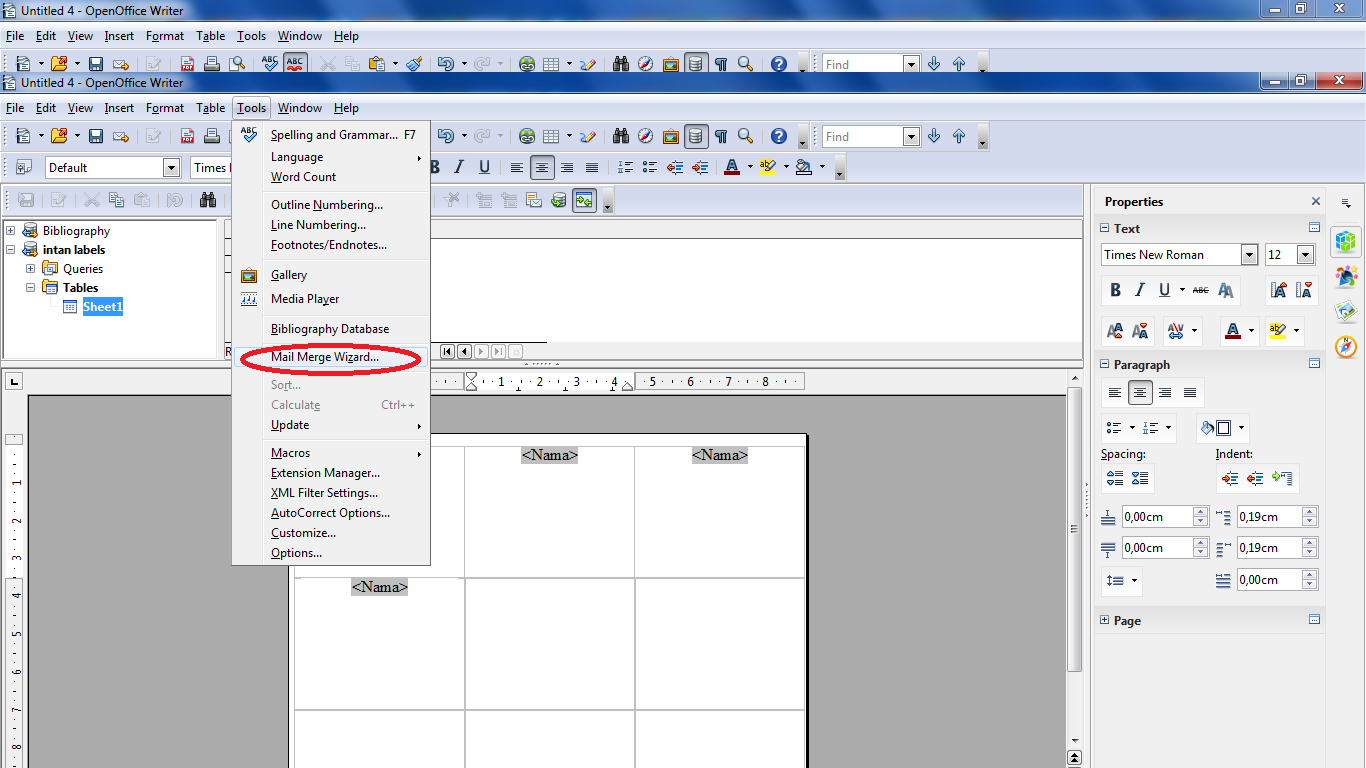Click the Undo arrow in front window toolbar

pos(446,137)
